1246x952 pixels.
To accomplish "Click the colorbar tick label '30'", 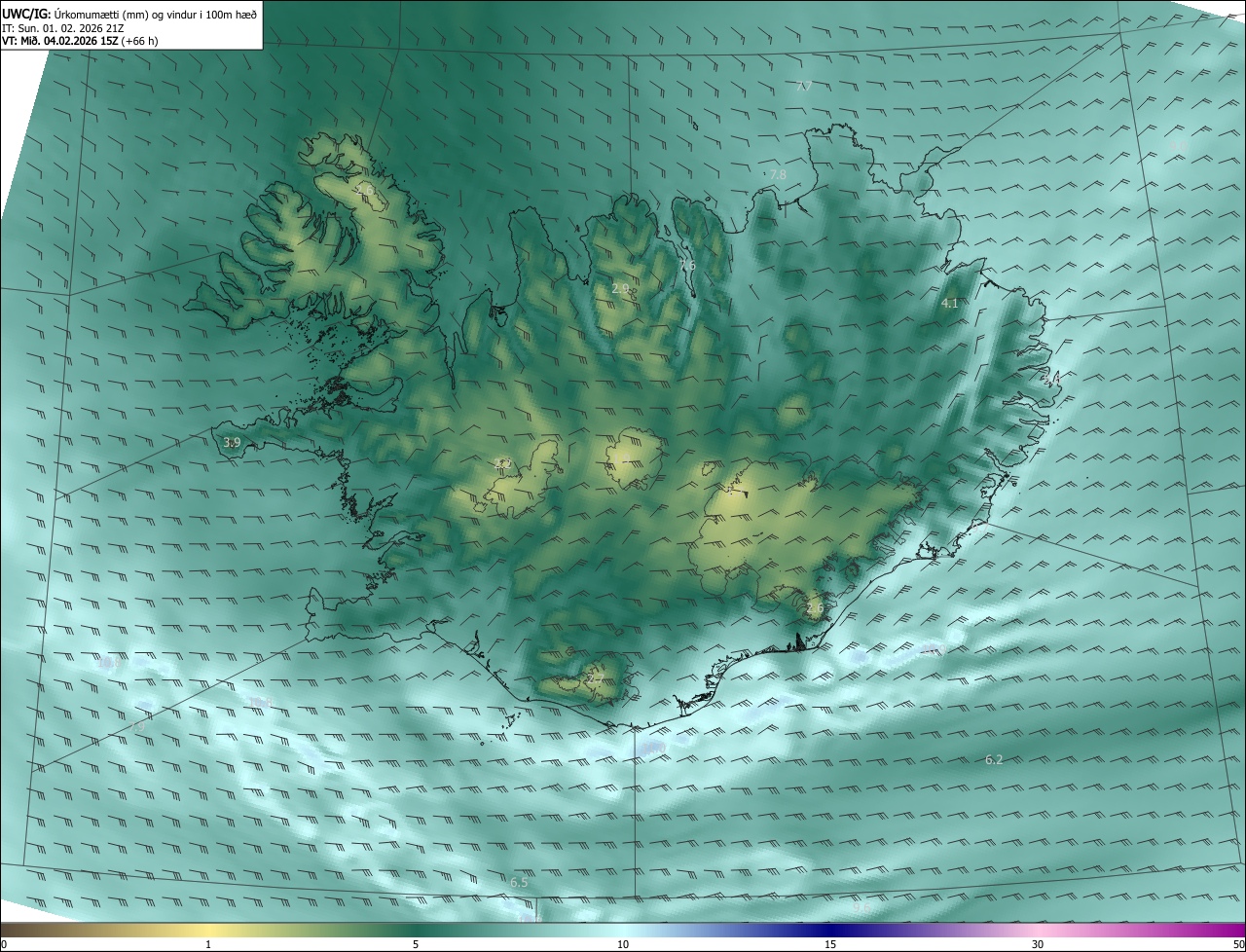I will pos(1038,944).
